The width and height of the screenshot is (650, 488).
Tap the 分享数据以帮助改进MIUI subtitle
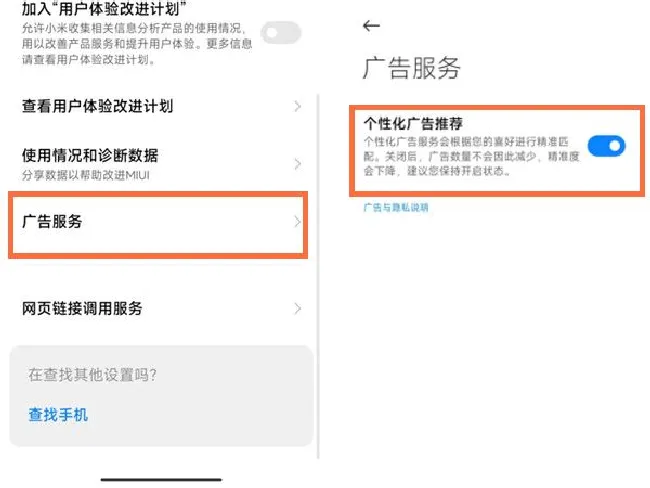pyautogui.click(x=86, y=175)
